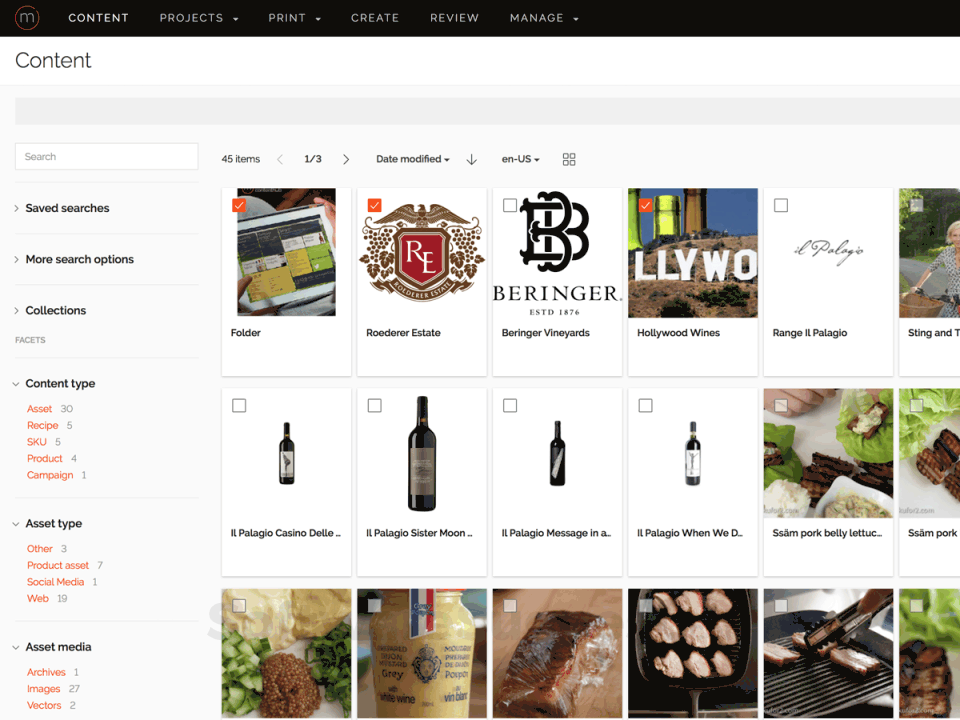Filter by the Recipe content type
The image size is (960, 720).
[42, 425]
